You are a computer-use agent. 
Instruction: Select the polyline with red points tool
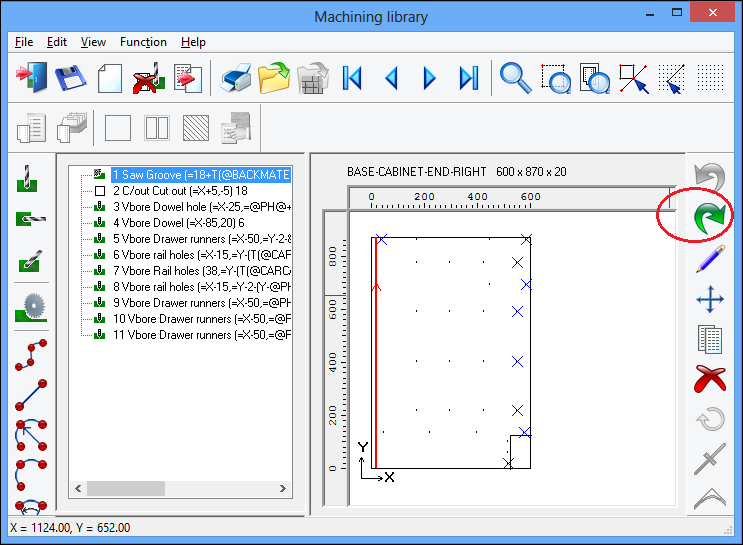pos(31,354)
